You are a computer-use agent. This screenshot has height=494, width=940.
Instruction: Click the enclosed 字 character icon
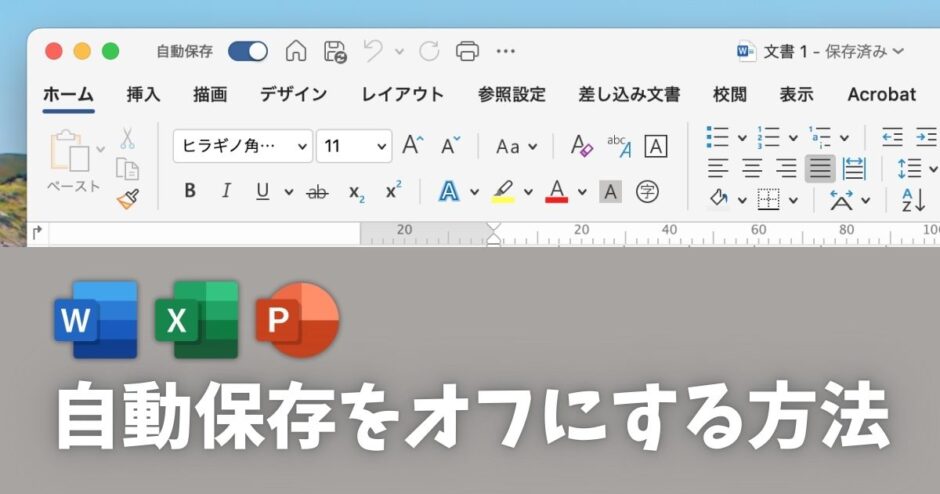tap(647, 192)
